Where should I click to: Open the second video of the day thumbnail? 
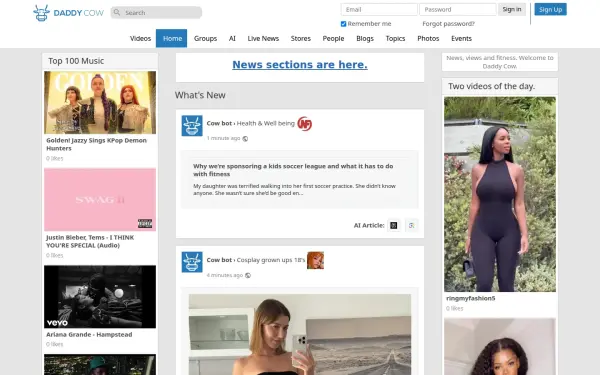[x=500, y=347]
